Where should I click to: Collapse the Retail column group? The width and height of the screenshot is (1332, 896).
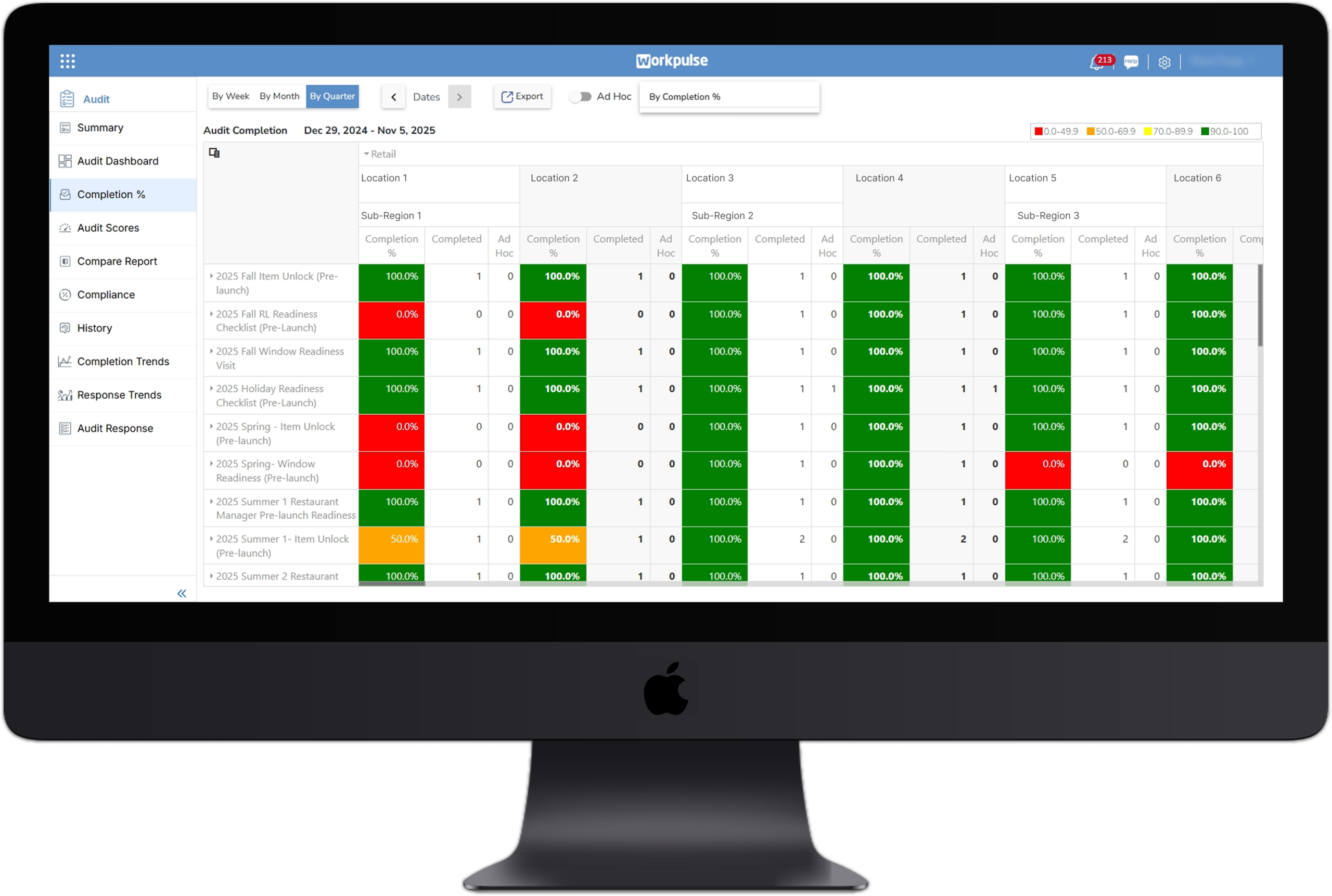pos(366,155)
